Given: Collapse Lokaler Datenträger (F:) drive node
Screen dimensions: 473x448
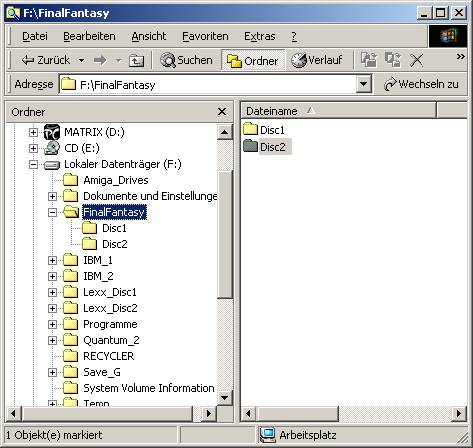Looking at the screenshot, I should point(33,164).
